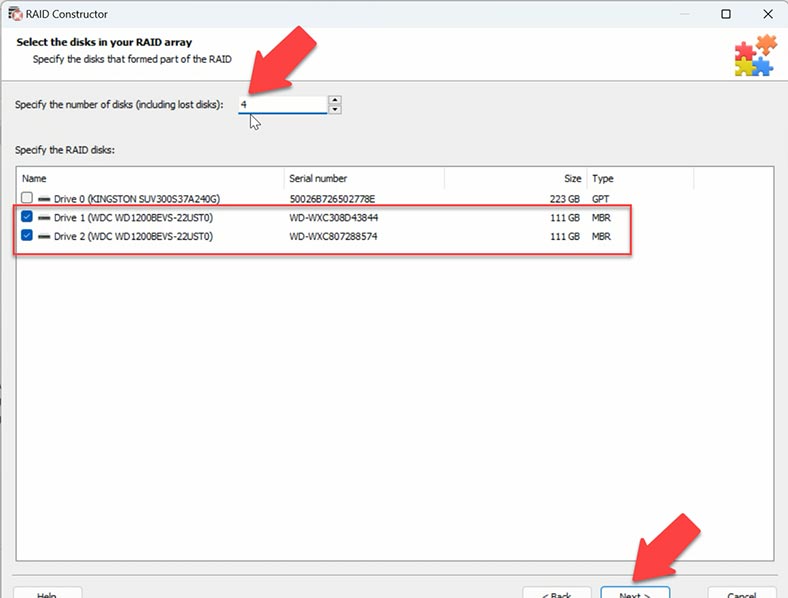This screenshot has height=598, width=788.
Task: Increase the number of disks with the up arrow
Action: click(335, 100)
